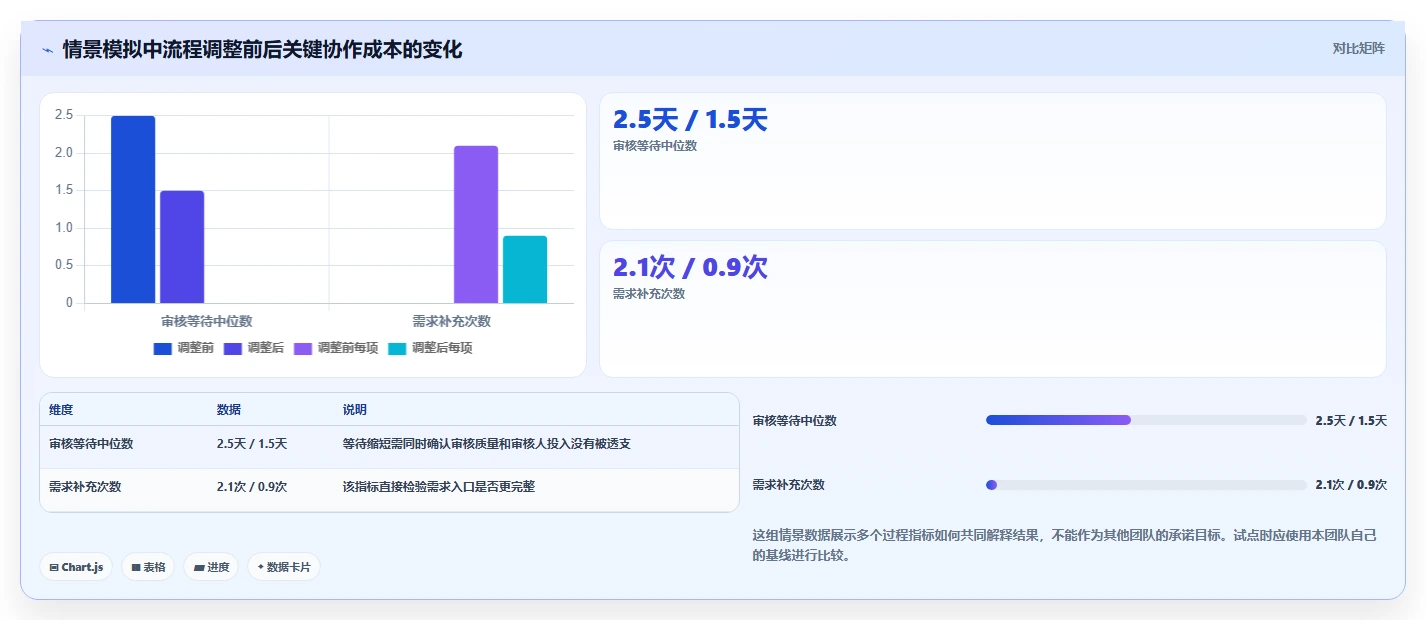Toggle the 调整后 legend entry
The width and height of the screenshot is (1426, 620).
(254, 348)
